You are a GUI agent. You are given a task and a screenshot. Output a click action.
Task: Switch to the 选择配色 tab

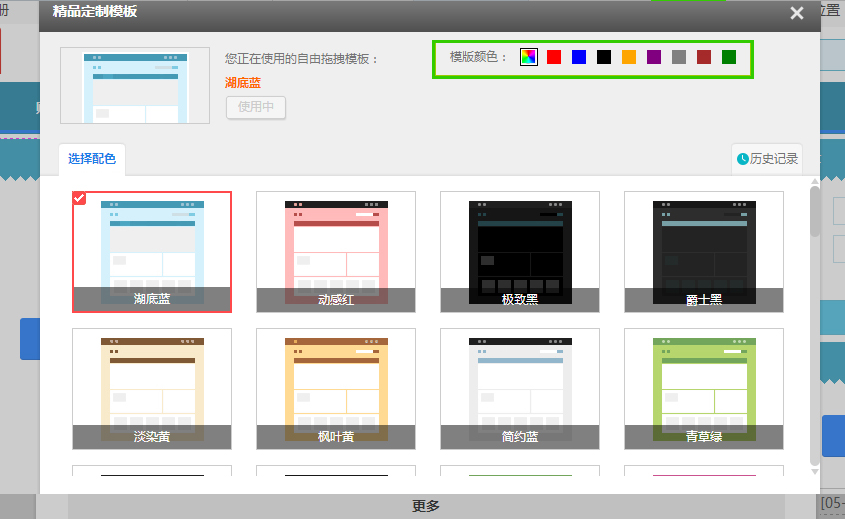point(92,159)
